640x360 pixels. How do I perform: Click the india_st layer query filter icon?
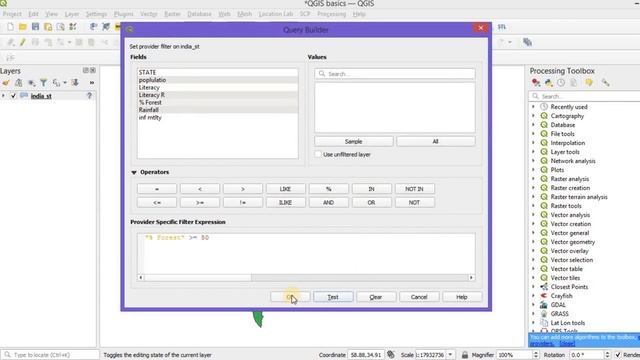[x=89, y=96]
